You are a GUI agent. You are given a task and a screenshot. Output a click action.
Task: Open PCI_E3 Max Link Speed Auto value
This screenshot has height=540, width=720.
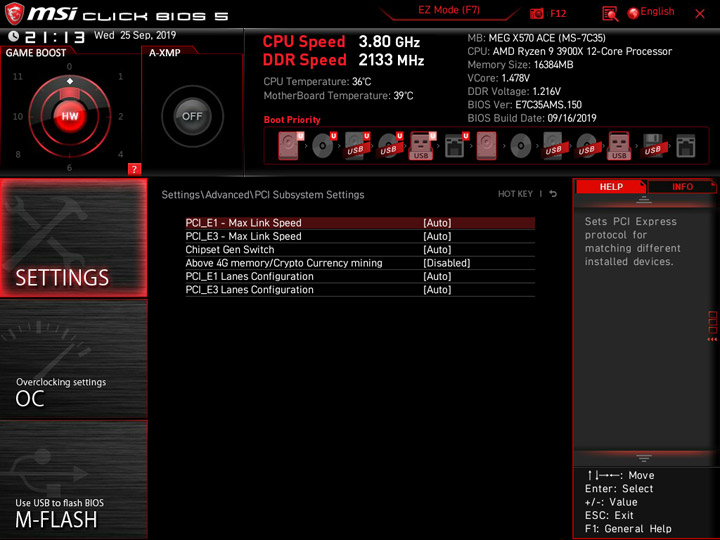(x=437, y=236)
